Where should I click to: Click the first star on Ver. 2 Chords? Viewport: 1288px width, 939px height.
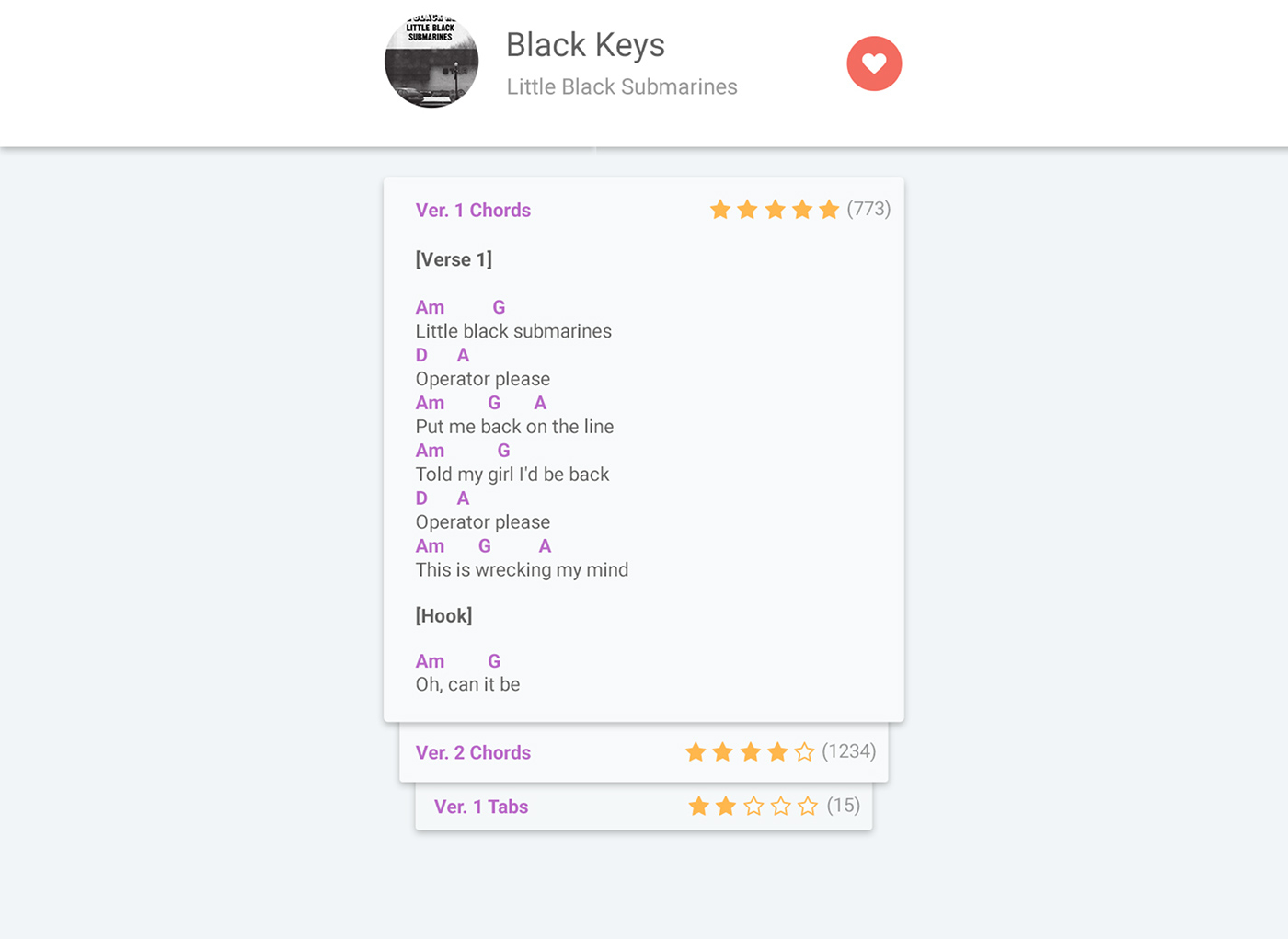click(x=696, y=752)
